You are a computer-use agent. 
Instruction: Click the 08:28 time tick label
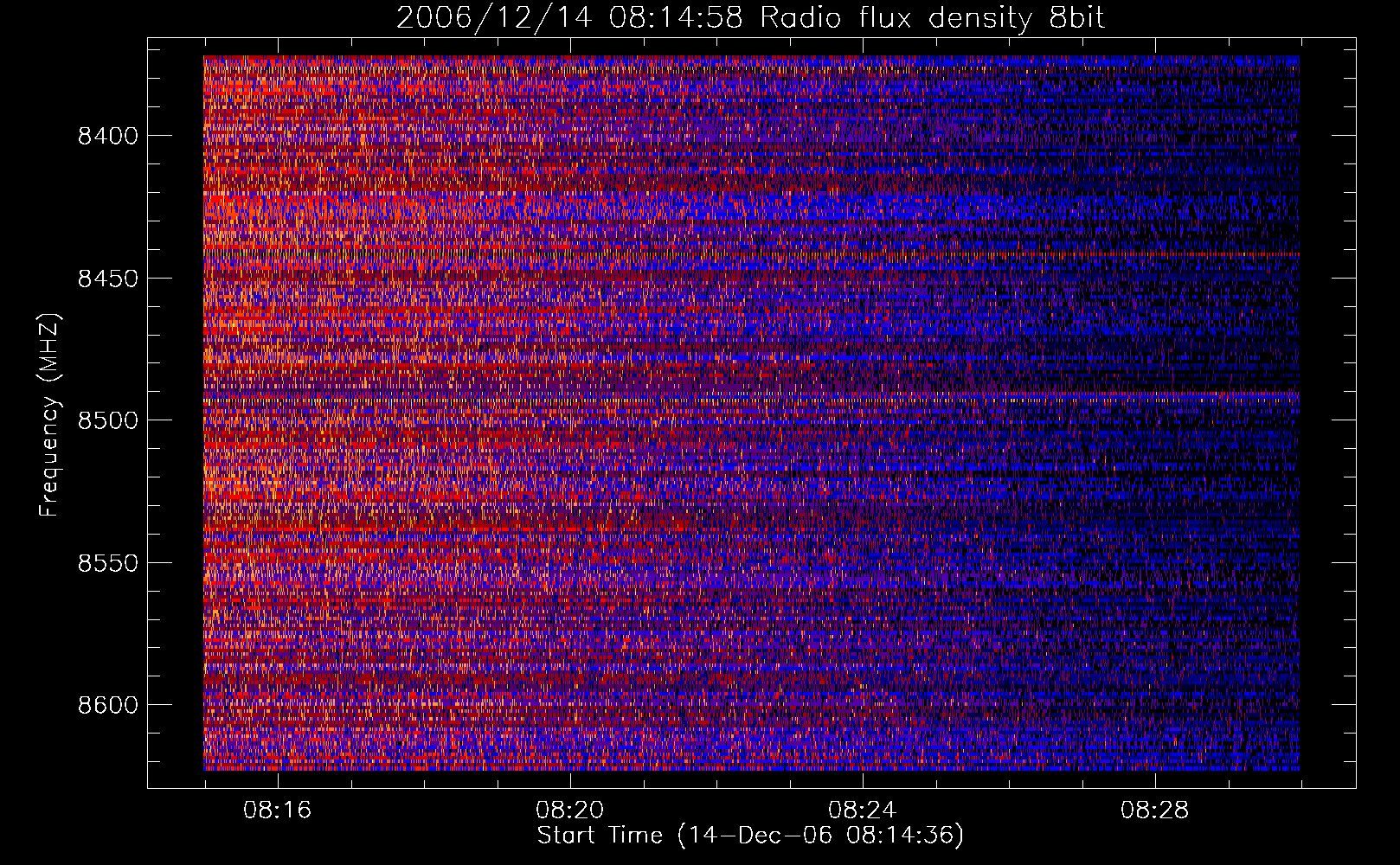pyautogui.click(x=1154, y=811)
